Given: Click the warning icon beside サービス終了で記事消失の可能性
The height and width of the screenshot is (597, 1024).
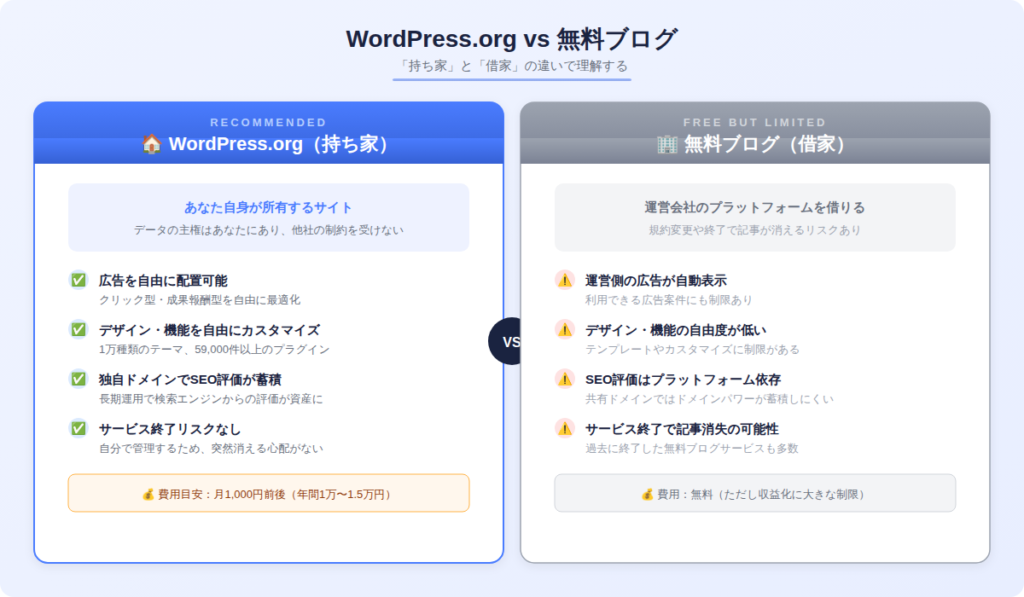Looking at the screenshot, I should pyautogui.click(x=564, y=428).
